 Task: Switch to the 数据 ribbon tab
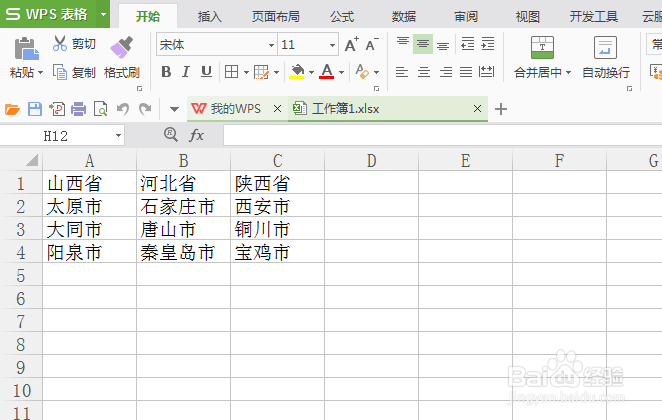404,16
